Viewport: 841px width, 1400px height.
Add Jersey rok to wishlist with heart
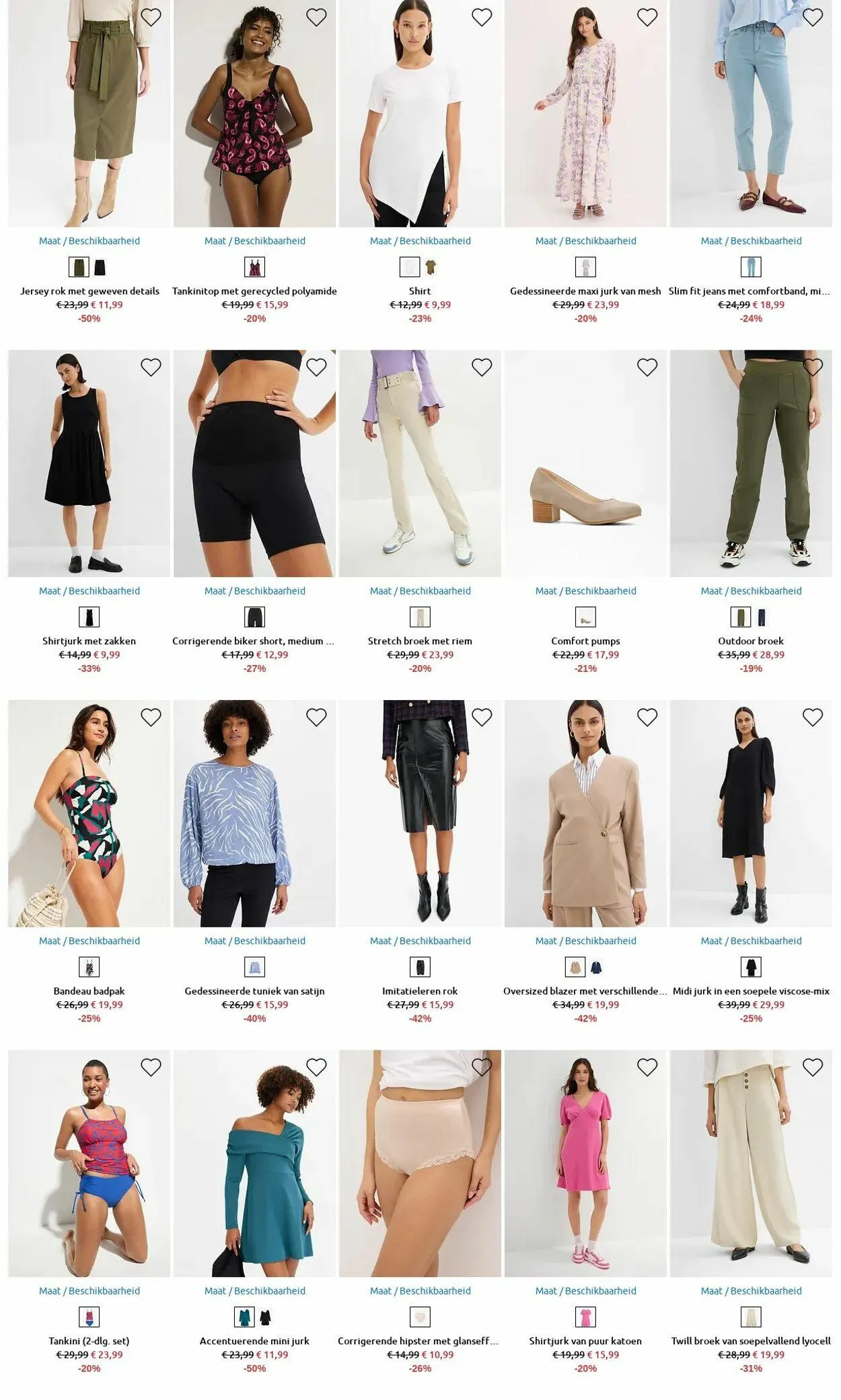(x=151, y=17)
